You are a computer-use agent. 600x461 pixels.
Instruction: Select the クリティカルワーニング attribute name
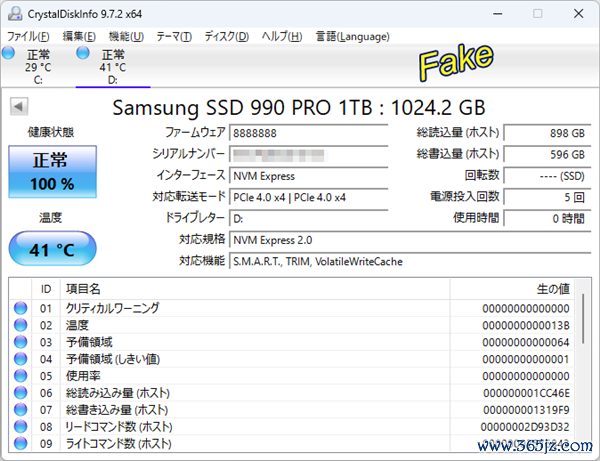tap(112, 308)
